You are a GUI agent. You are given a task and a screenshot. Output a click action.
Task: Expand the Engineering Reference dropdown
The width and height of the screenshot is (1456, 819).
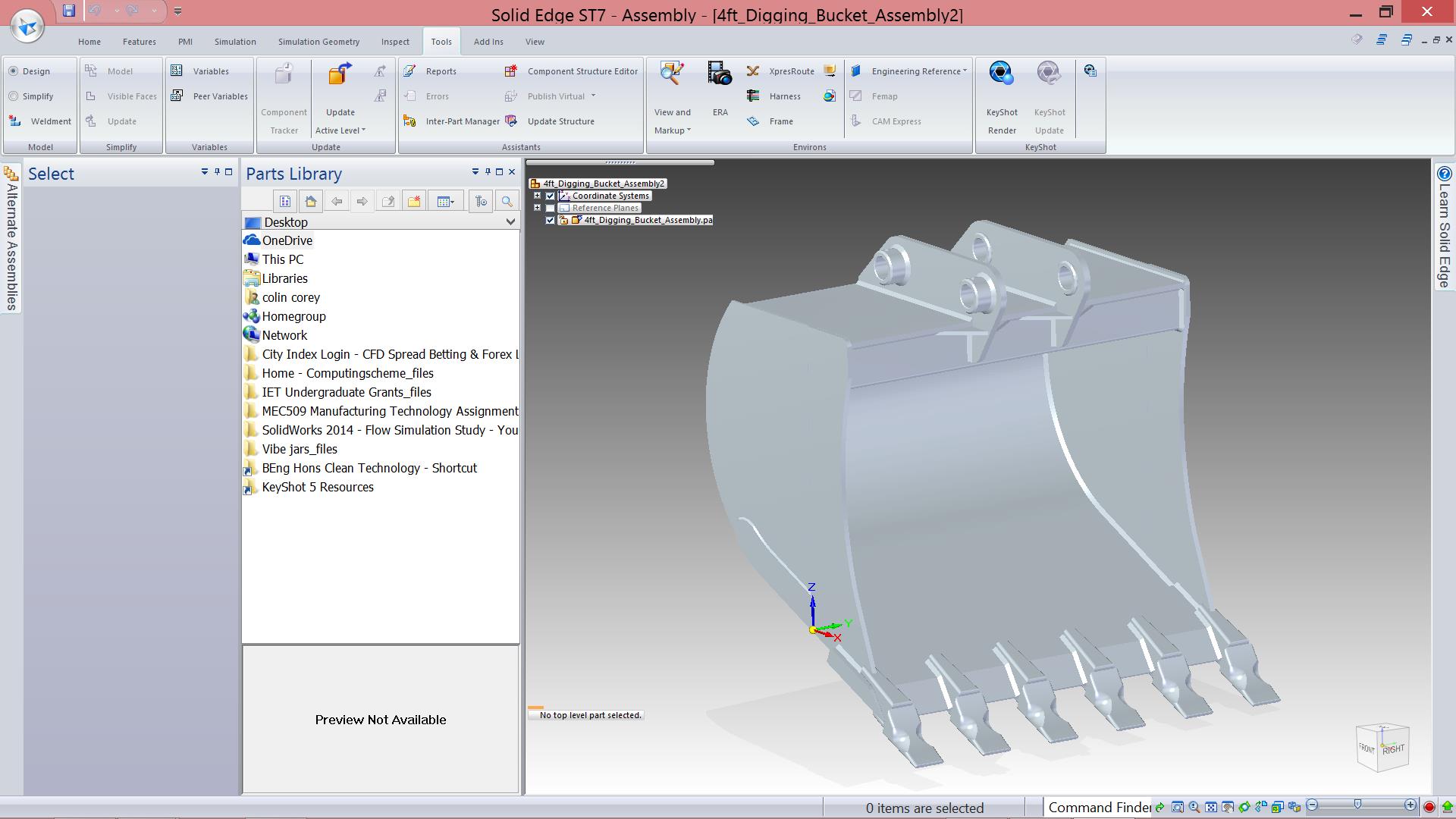tap(919, 71)
